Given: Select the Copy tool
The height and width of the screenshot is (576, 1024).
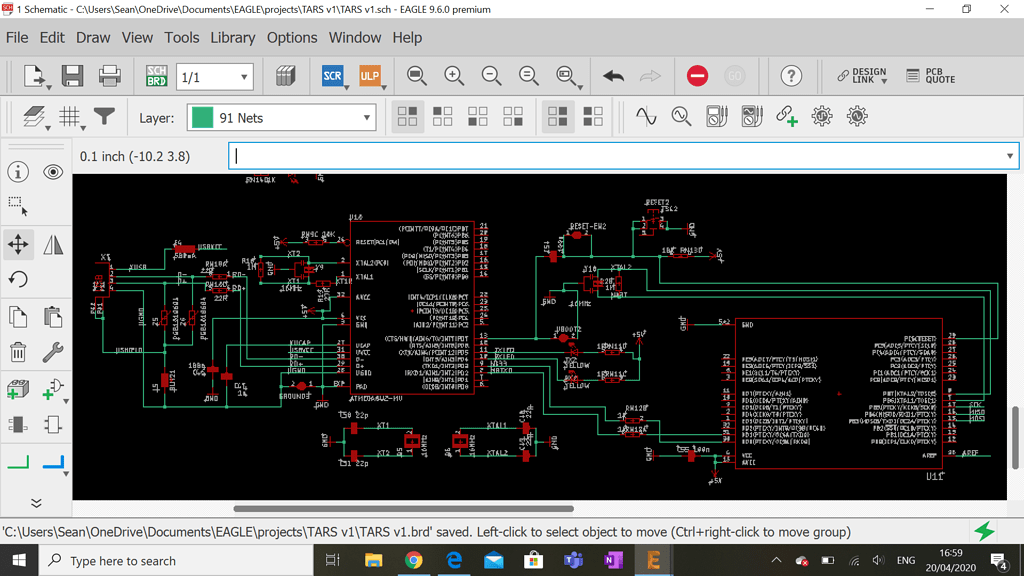Looking at the screenshot, I should pyautogui.click(x=18, y=316).
